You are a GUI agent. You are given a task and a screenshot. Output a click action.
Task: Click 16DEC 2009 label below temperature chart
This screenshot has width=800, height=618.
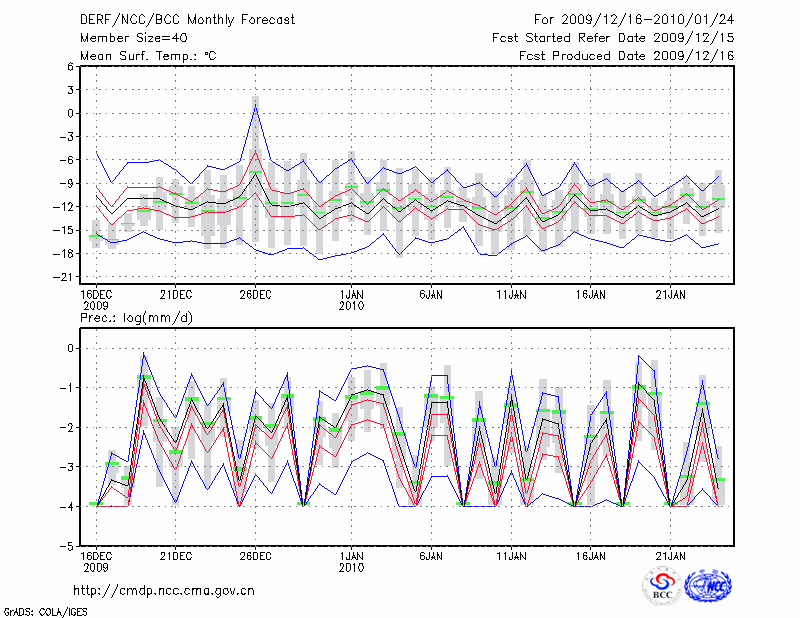click(x=96, y=300)
